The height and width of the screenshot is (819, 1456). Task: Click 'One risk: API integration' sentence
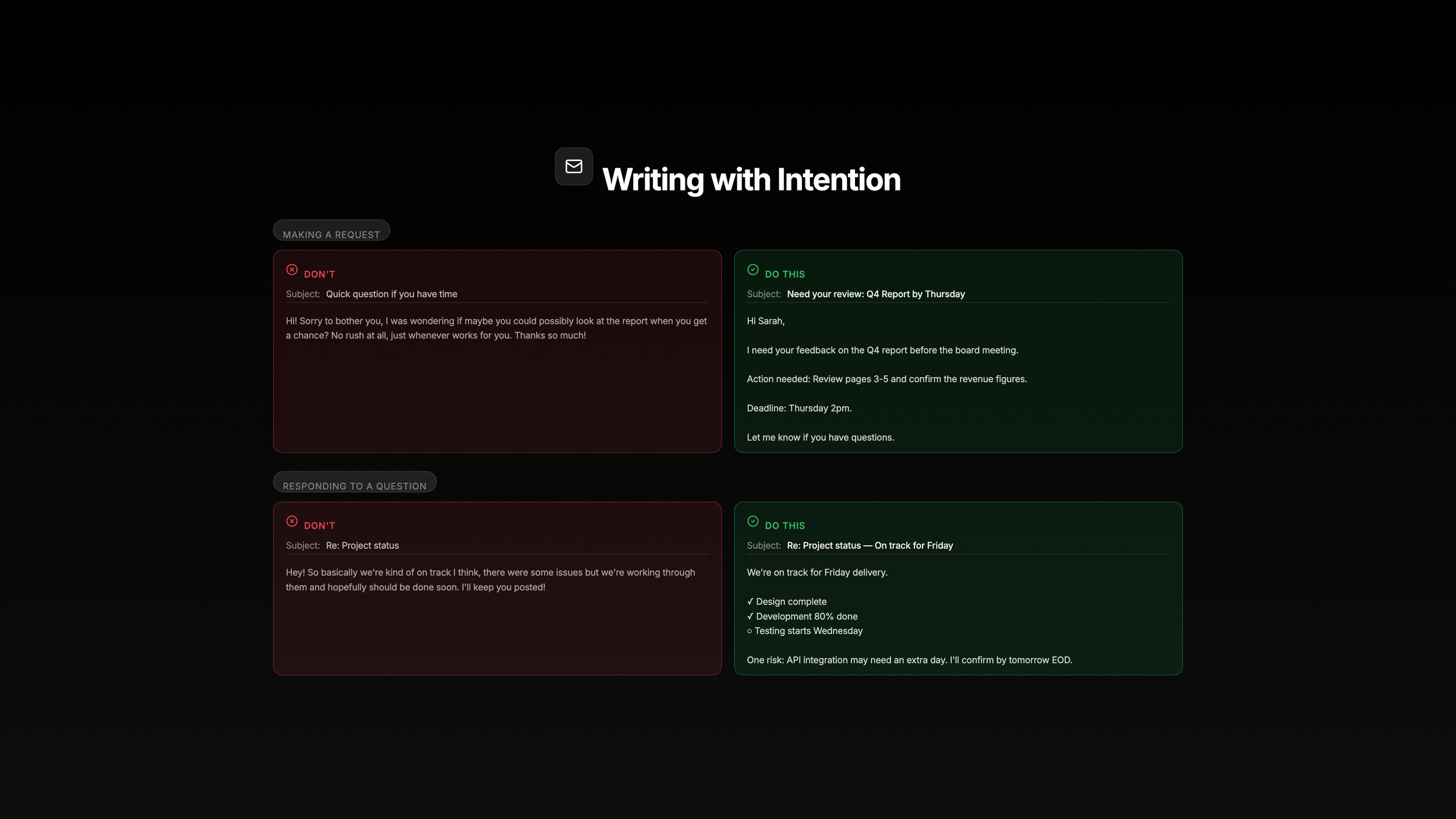click(x=909, y=660)
